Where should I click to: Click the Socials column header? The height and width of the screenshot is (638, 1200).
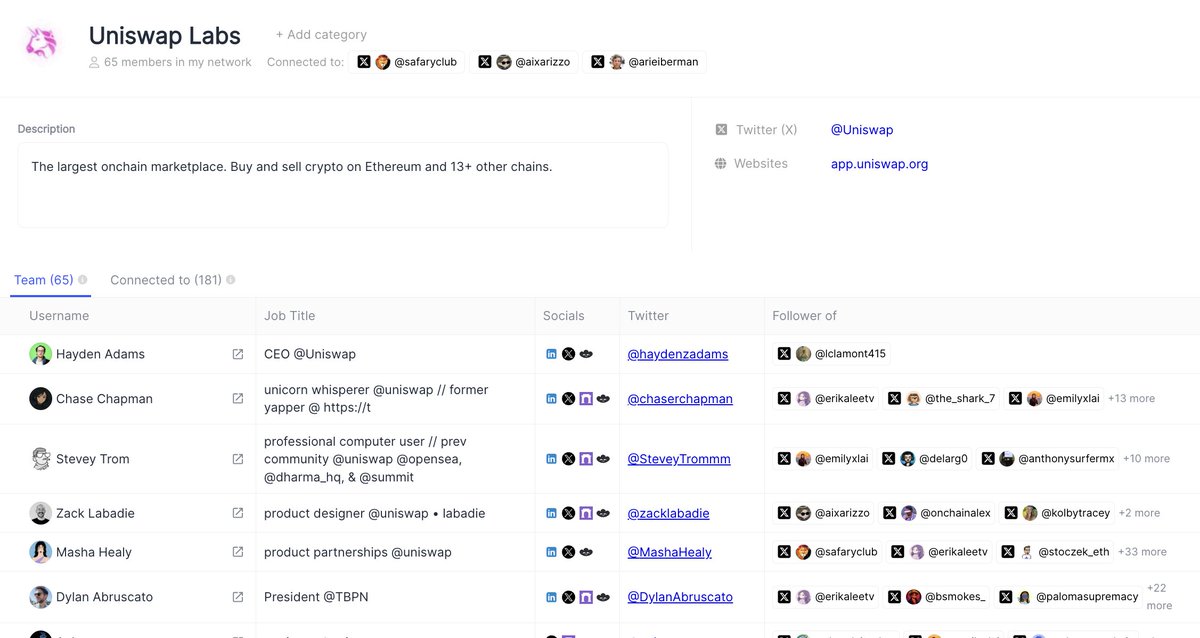coord(564,316)
